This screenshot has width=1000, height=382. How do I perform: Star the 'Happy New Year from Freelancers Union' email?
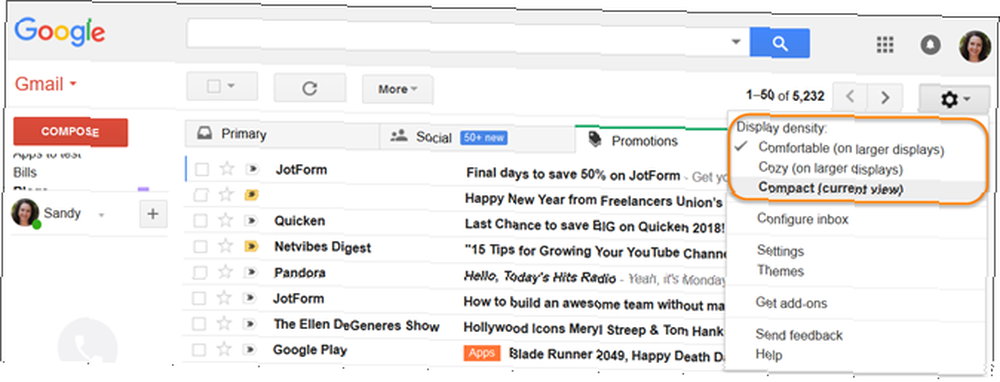point(225,195)
